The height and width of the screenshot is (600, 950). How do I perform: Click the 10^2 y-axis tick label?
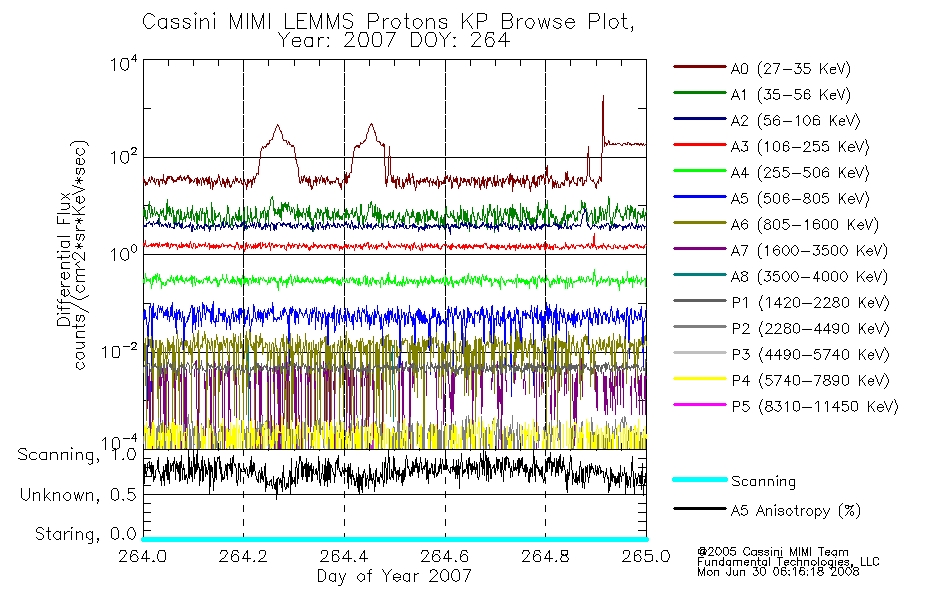(124, 158)
